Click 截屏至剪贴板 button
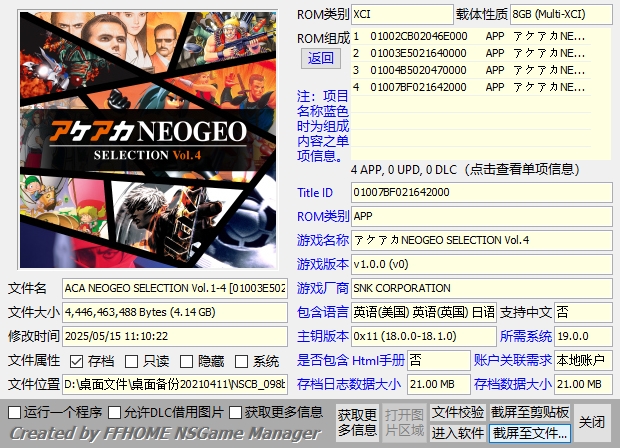Image resolution: width=620 pixels, height=448 pixels. click(x=530, y=412)
